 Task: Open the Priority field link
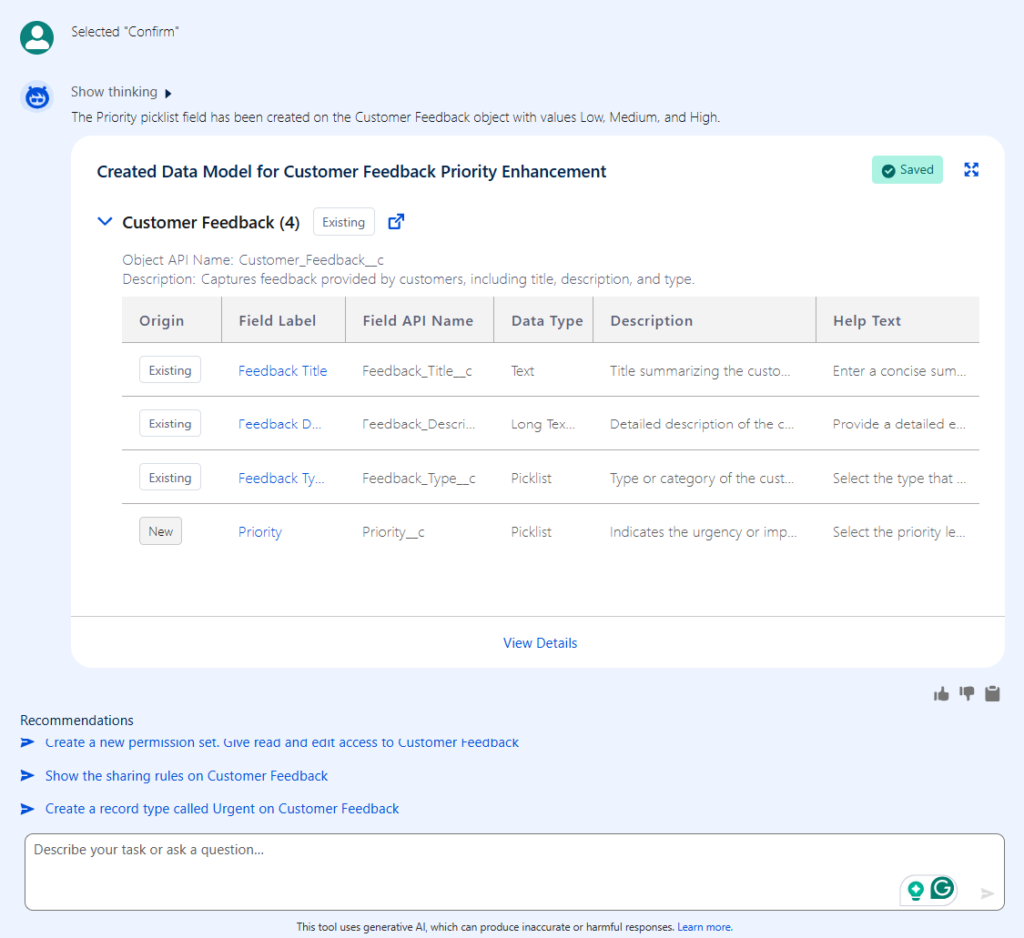[x=260, y=532]
